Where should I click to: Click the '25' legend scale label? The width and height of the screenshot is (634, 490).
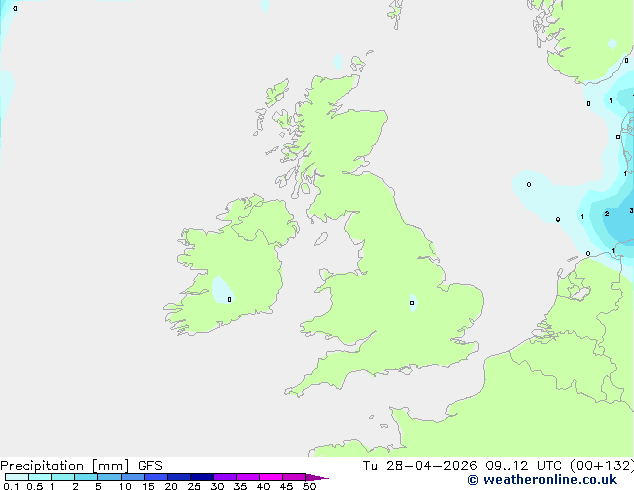click(x=194, y=486)
